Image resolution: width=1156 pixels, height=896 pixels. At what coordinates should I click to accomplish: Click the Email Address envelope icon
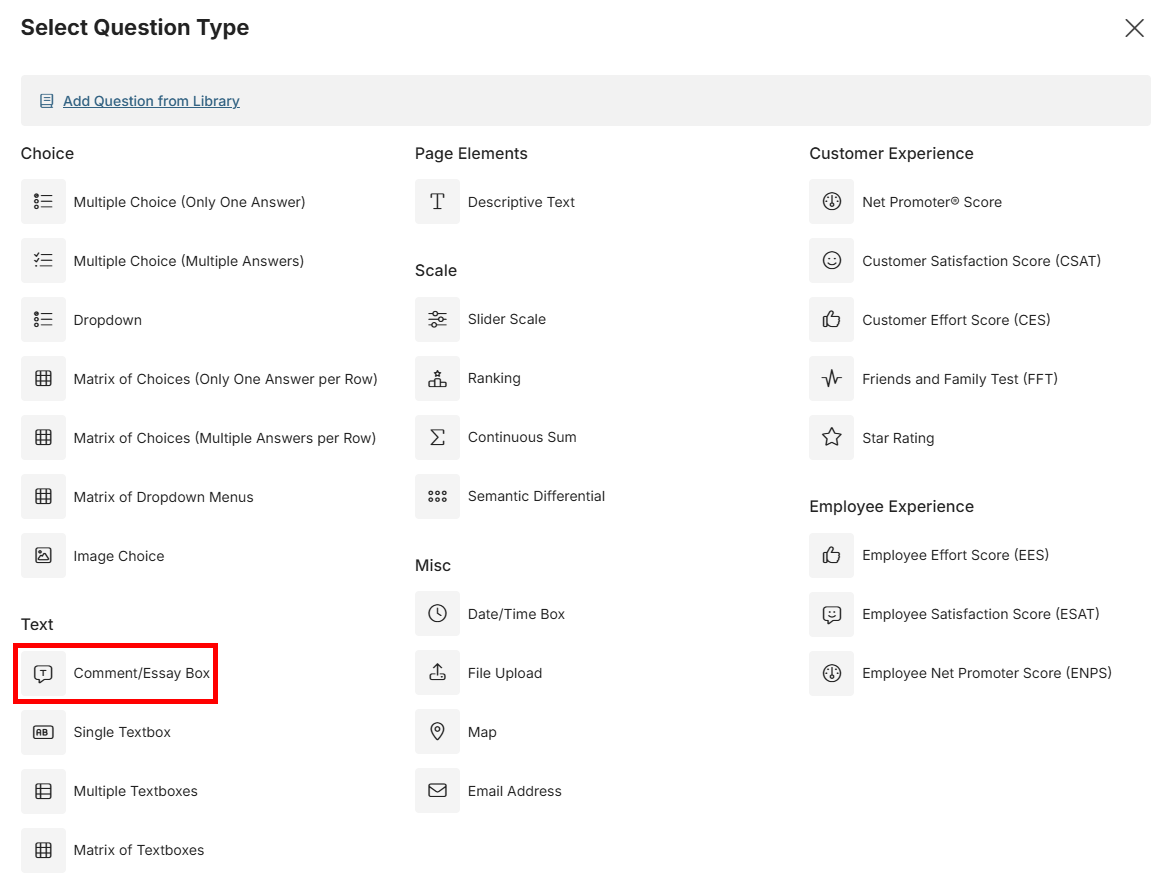click(437, 791)
